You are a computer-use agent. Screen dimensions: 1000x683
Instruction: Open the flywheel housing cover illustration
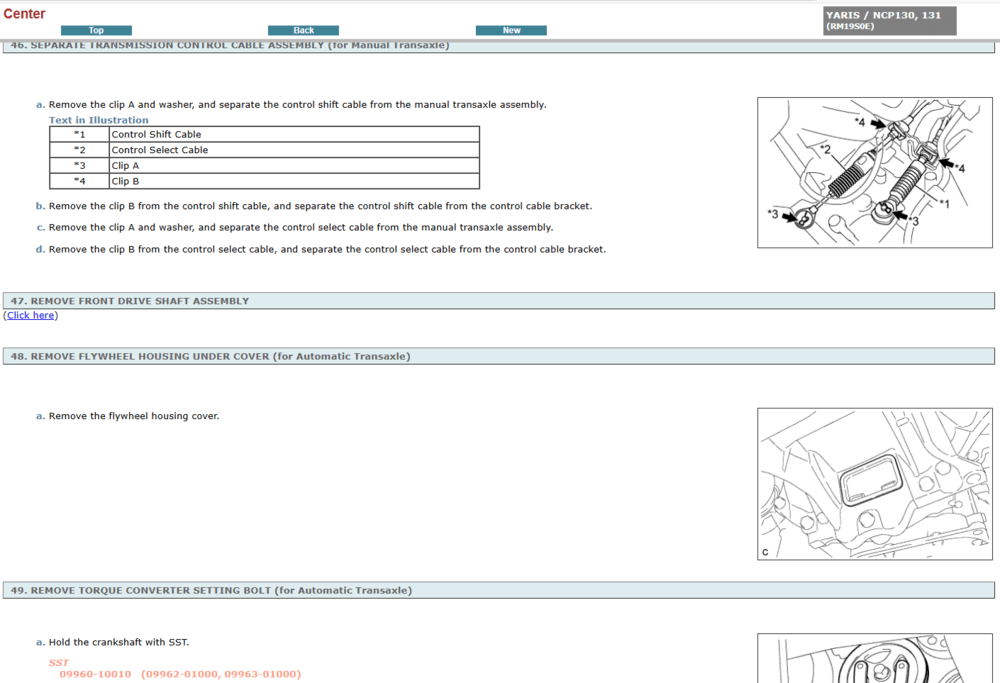pos(874,484)
